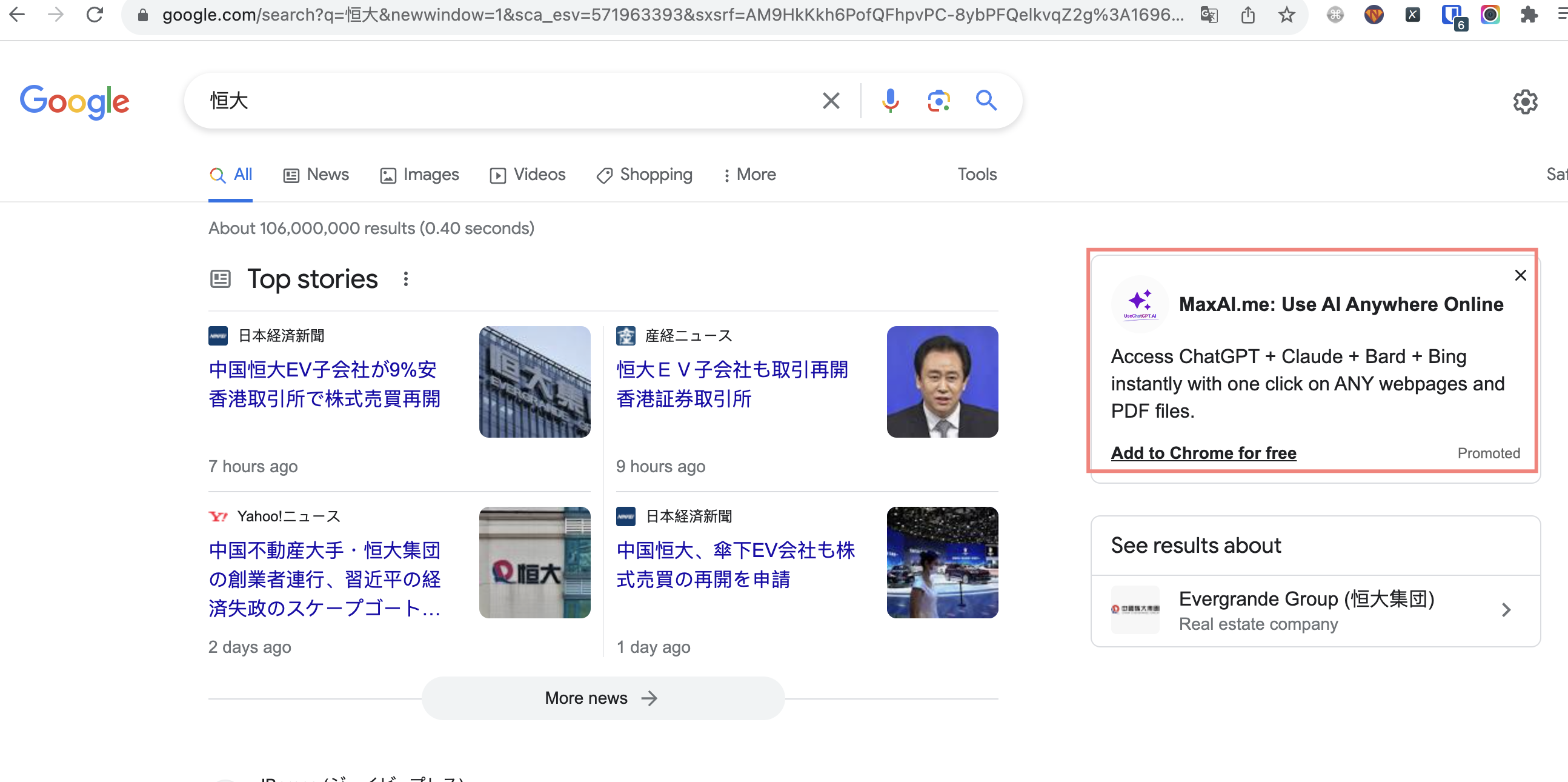Click the share page icon
Screen dimensions: 1568x782
(x=1248, y=15)
